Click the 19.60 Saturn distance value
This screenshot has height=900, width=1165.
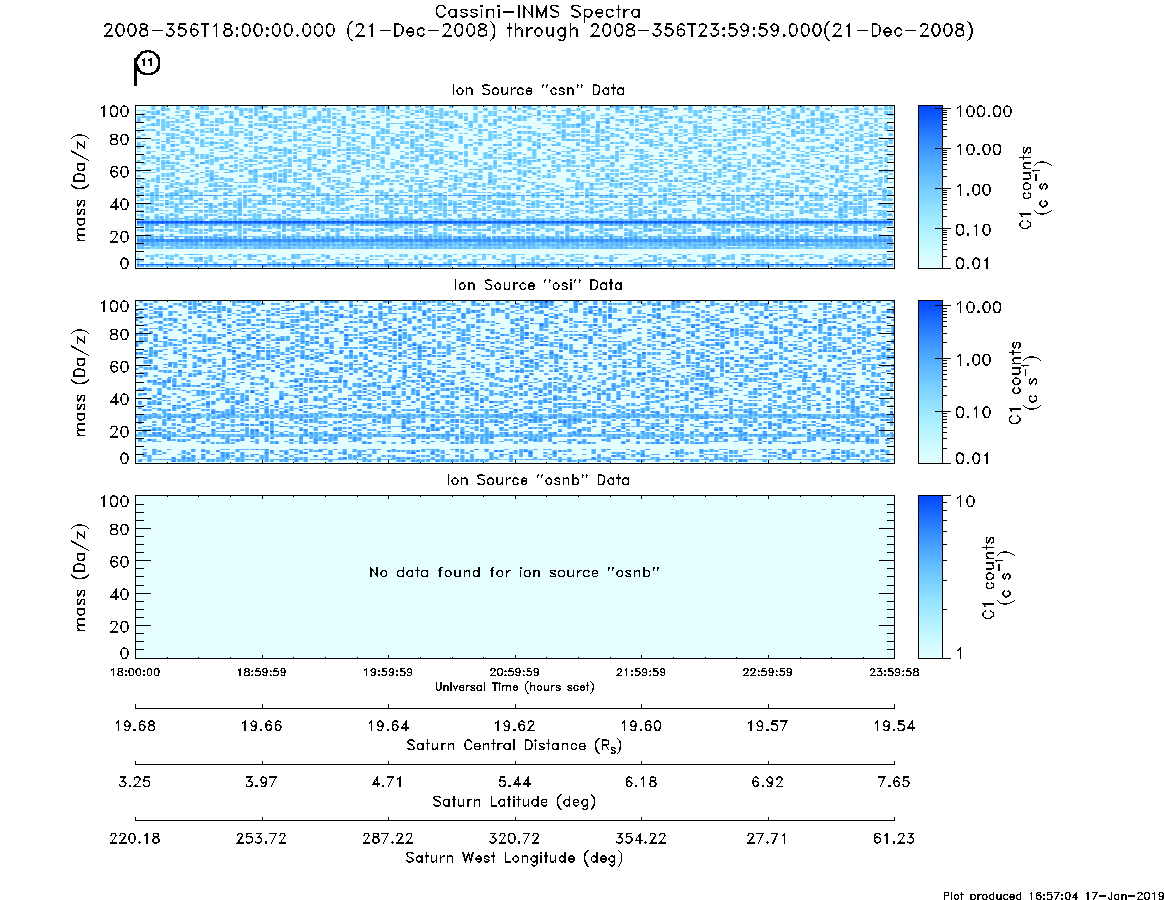coord(640,726)
